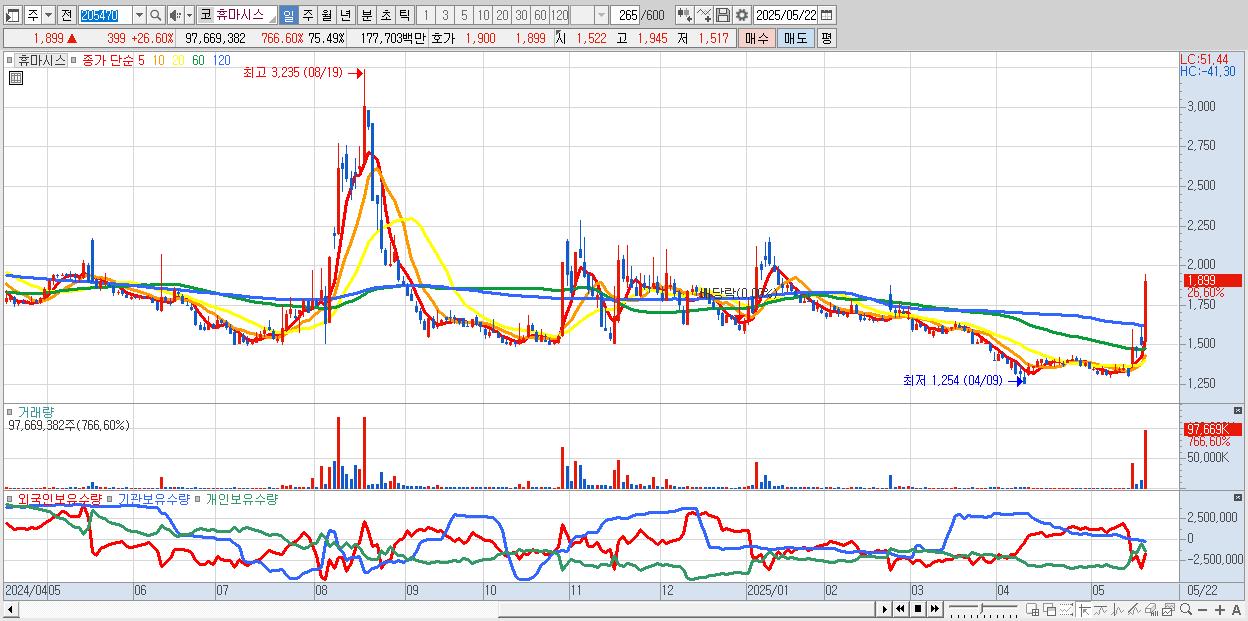Screen dimensions: 1248x621
Task: Click the minus zoom-out icon
Action: click(1202, 609)
